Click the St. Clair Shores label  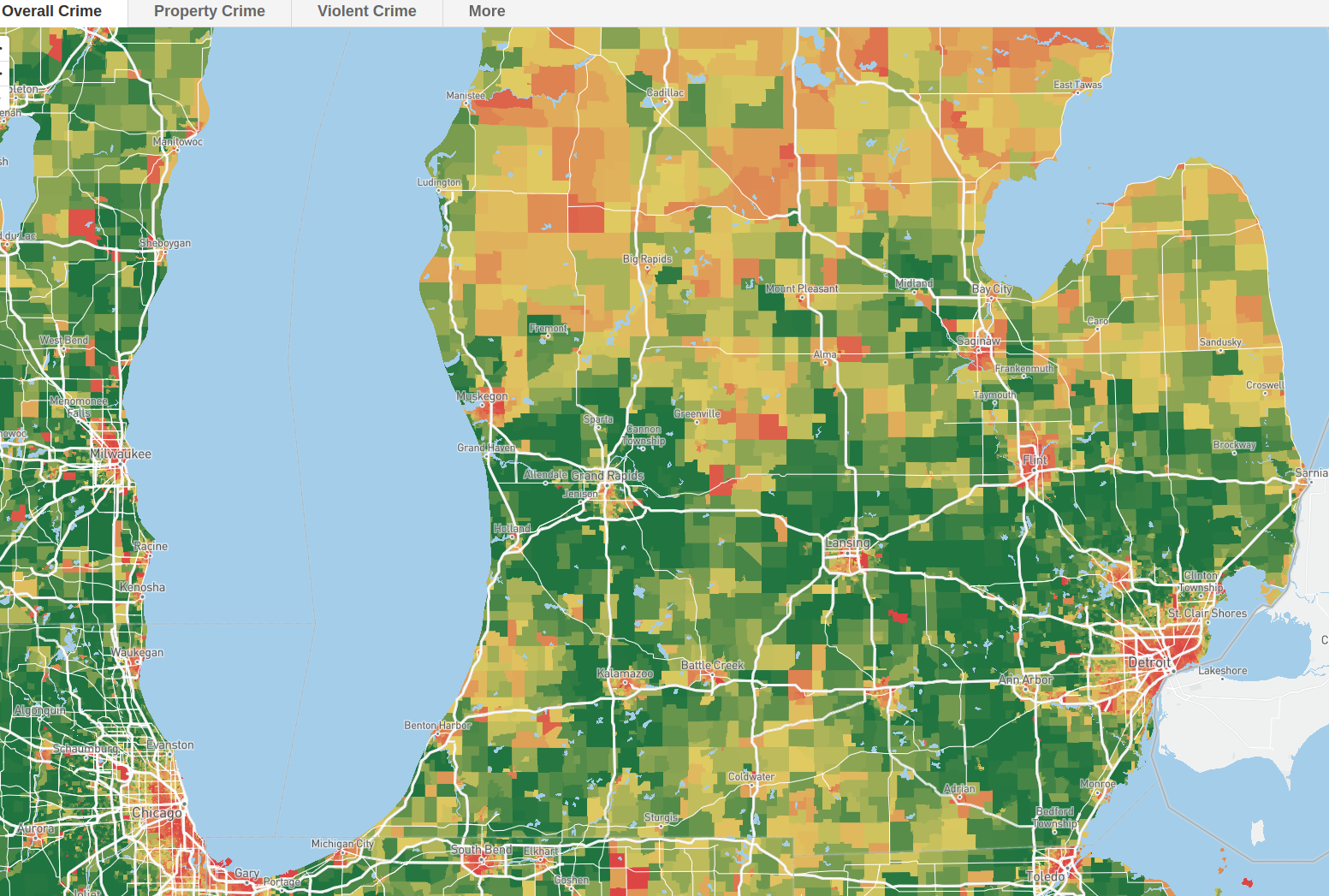point(1207,614)
